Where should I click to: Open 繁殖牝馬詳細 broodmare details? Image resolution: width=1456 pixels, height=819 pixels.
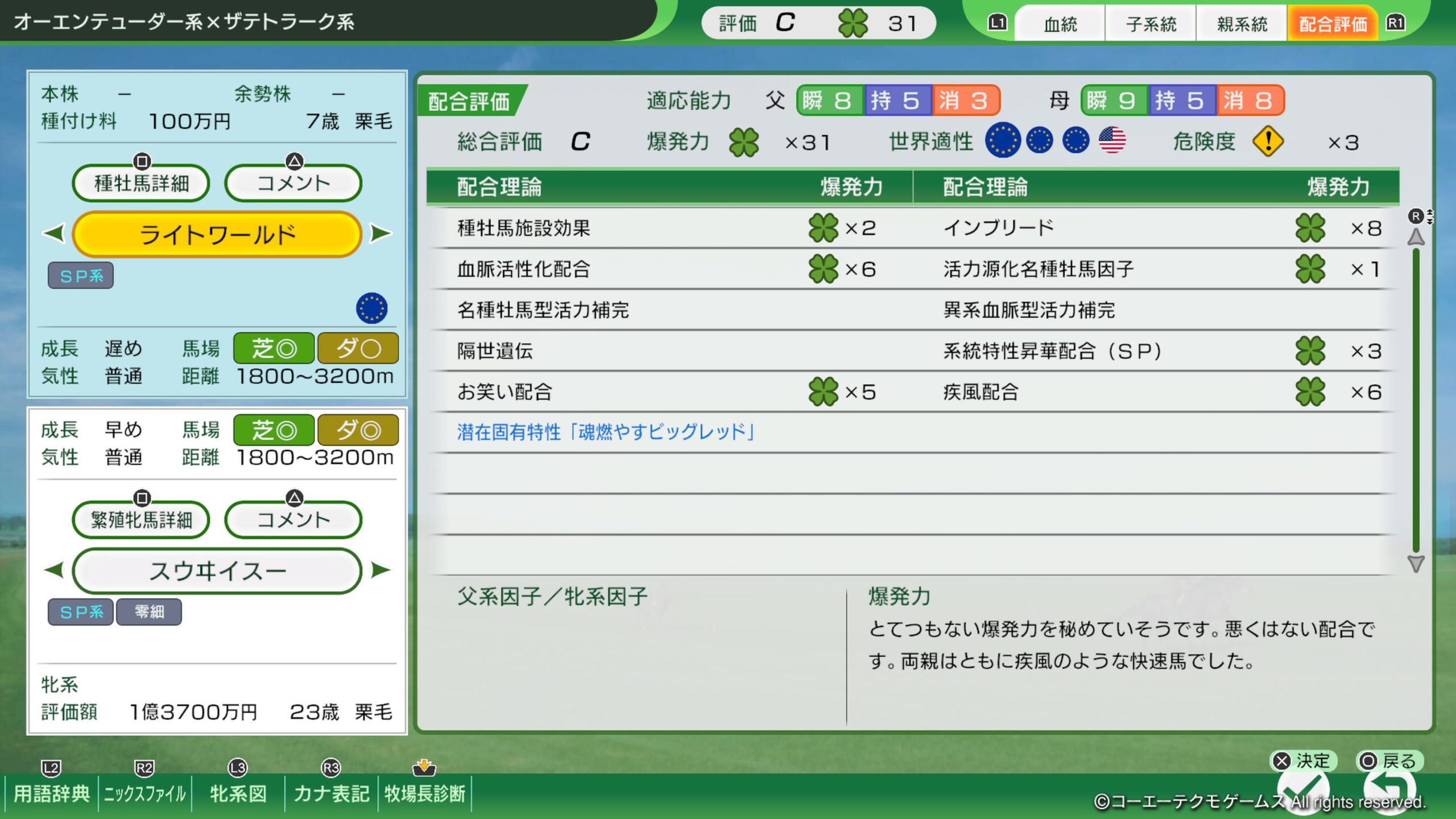(x=141, y=519)
